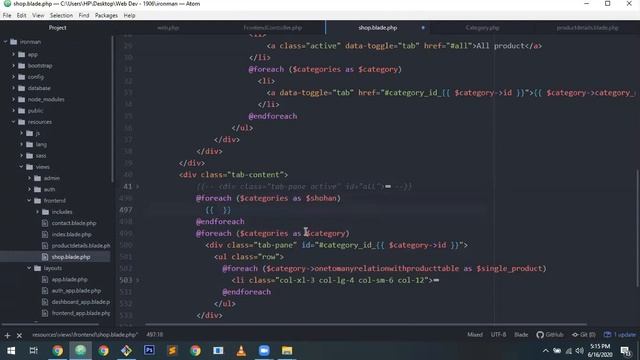This screenshot has height=360, width=640.
Task: Click cursor position 497:10 in status bar
Action: pyautogui.click(x=154, y=335)
